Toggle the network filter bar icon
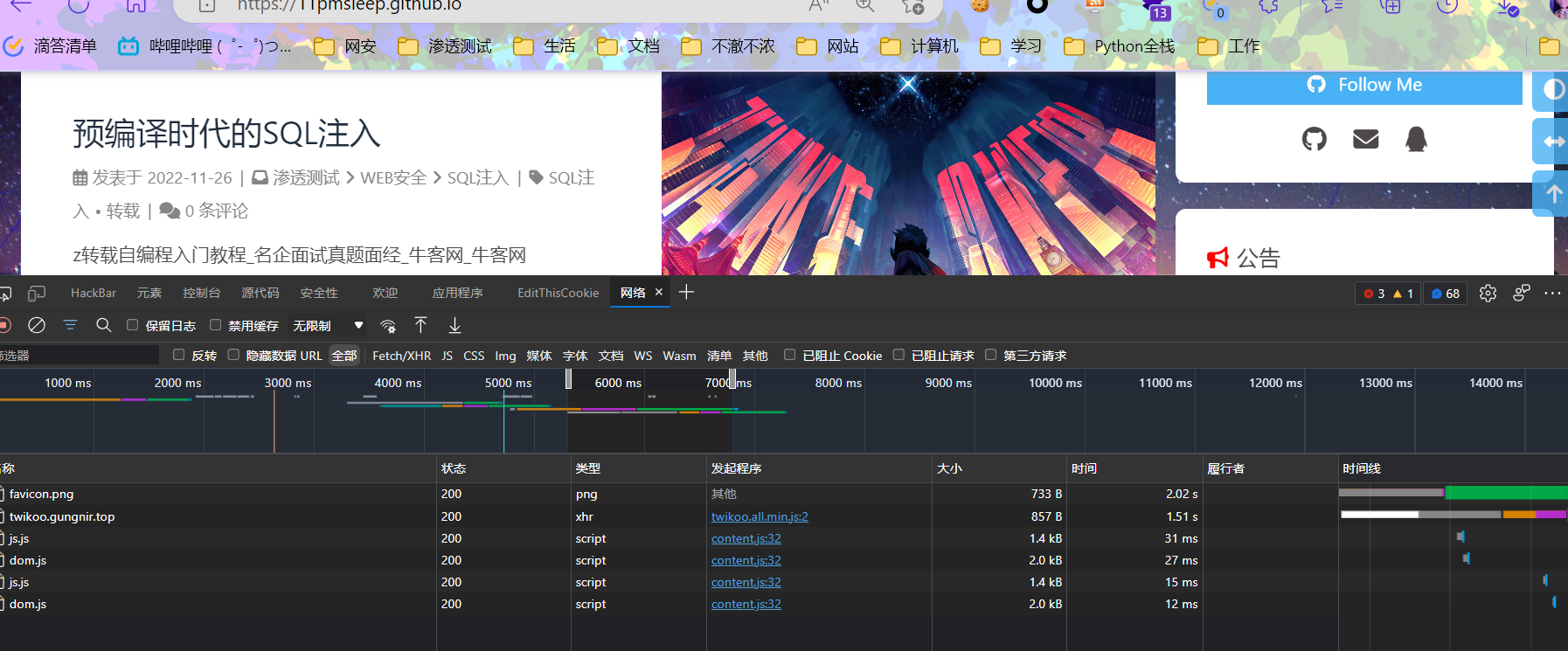Viewport: 1568px width, 651px height. tap(70, 325)
